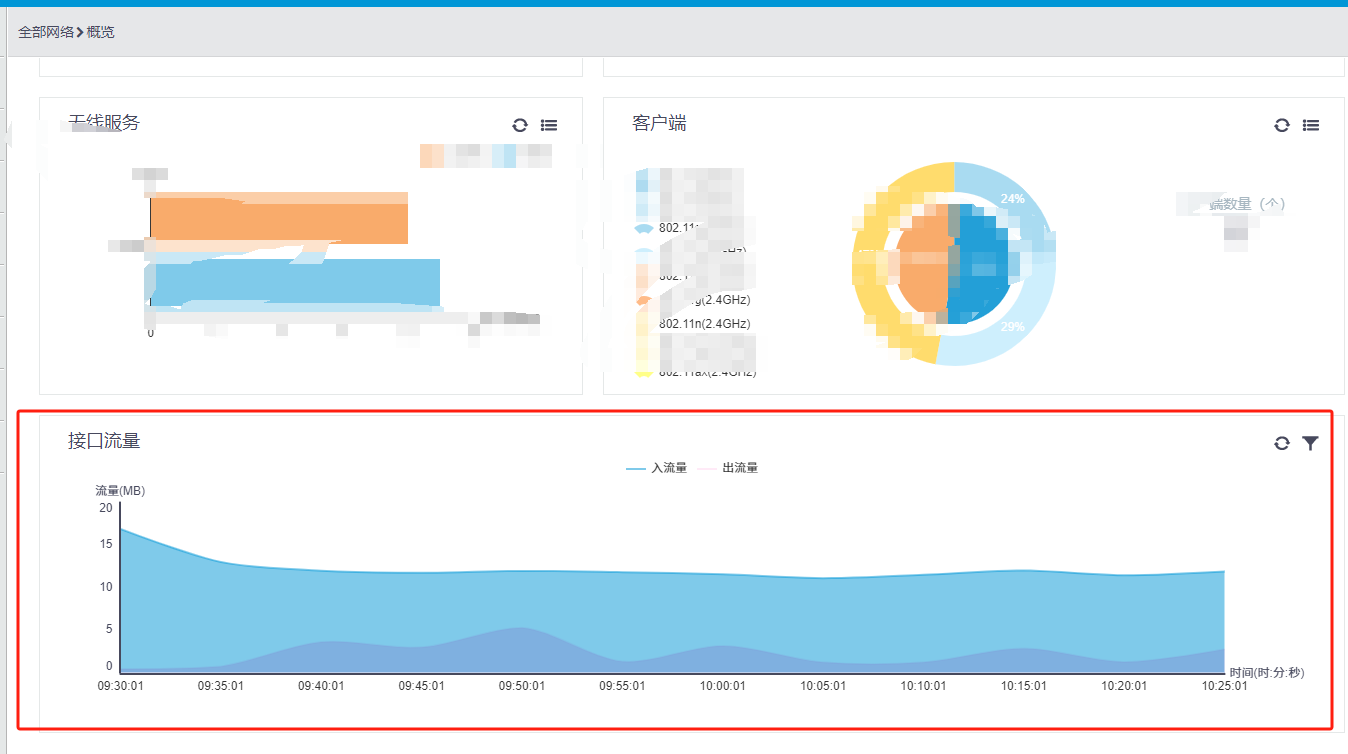Toggle the 802.11n(2.4GHz) legend entry
This screenshot has height=754, width=1348.
tap(694, 324)
